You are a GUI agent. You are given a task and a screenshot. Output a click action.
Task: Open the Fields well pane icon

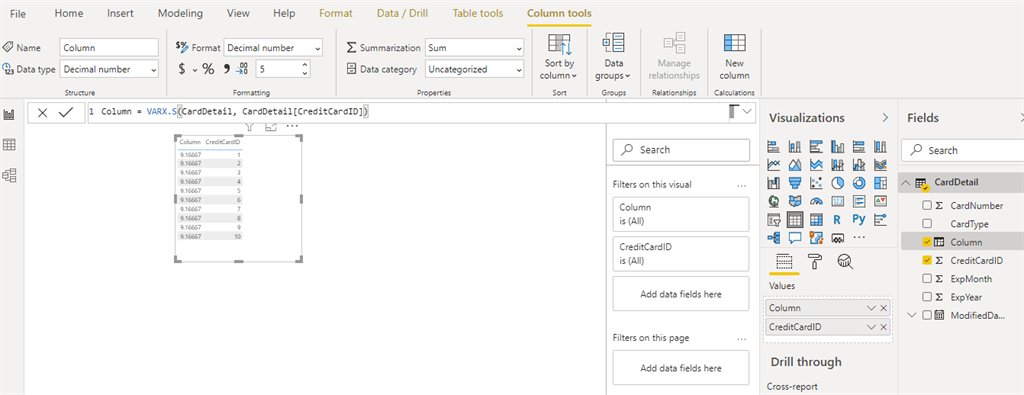[x=784, y=262]
